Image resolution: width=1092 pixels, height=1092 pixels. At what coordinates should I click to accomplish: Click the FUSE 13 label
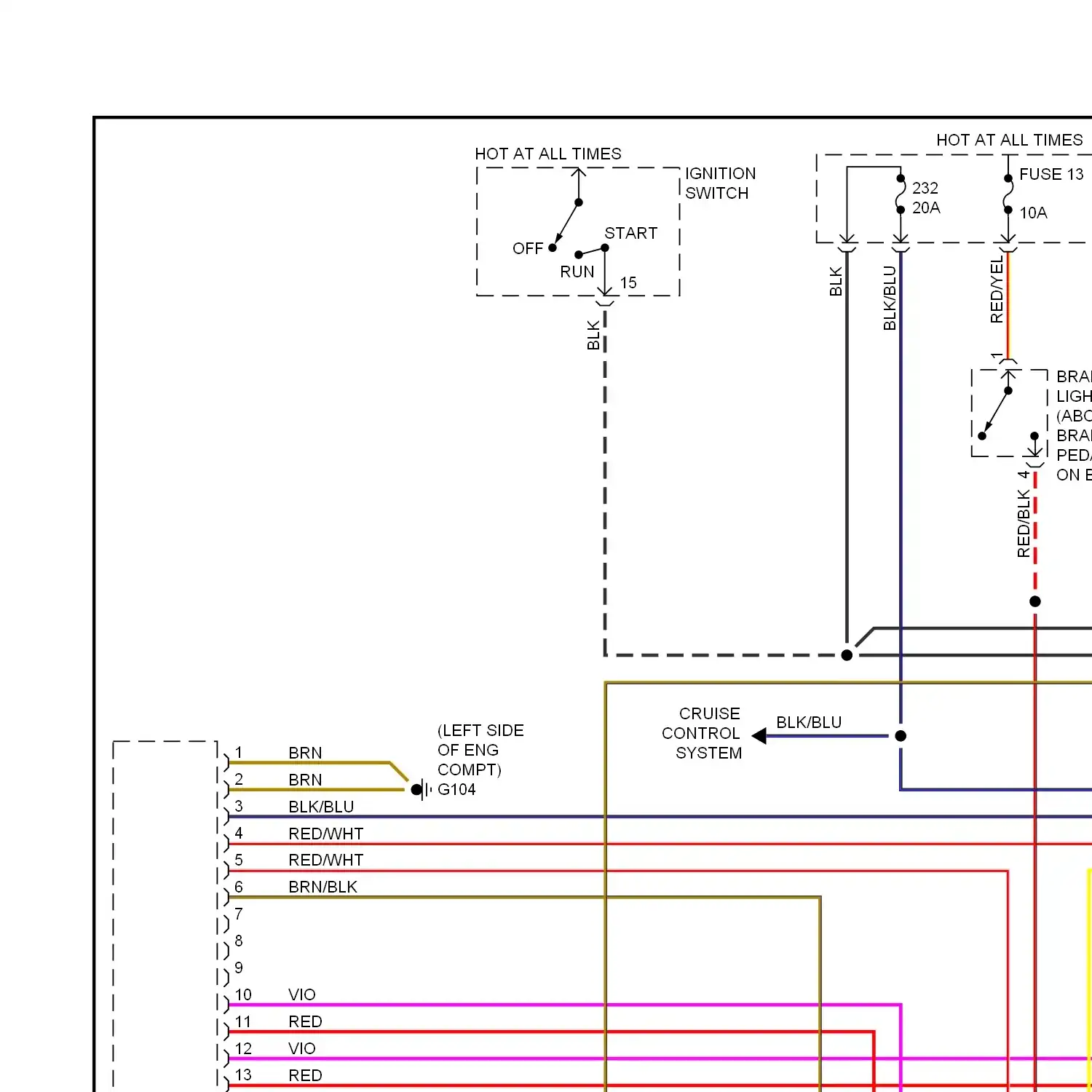click(1051, 174)
